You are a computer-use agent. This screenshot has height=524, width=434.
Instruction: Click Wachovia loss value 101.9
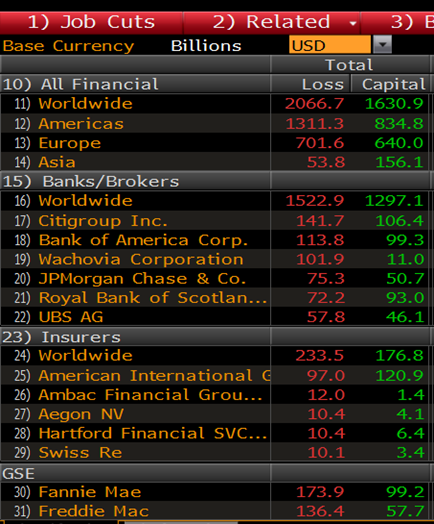point(320,259)
